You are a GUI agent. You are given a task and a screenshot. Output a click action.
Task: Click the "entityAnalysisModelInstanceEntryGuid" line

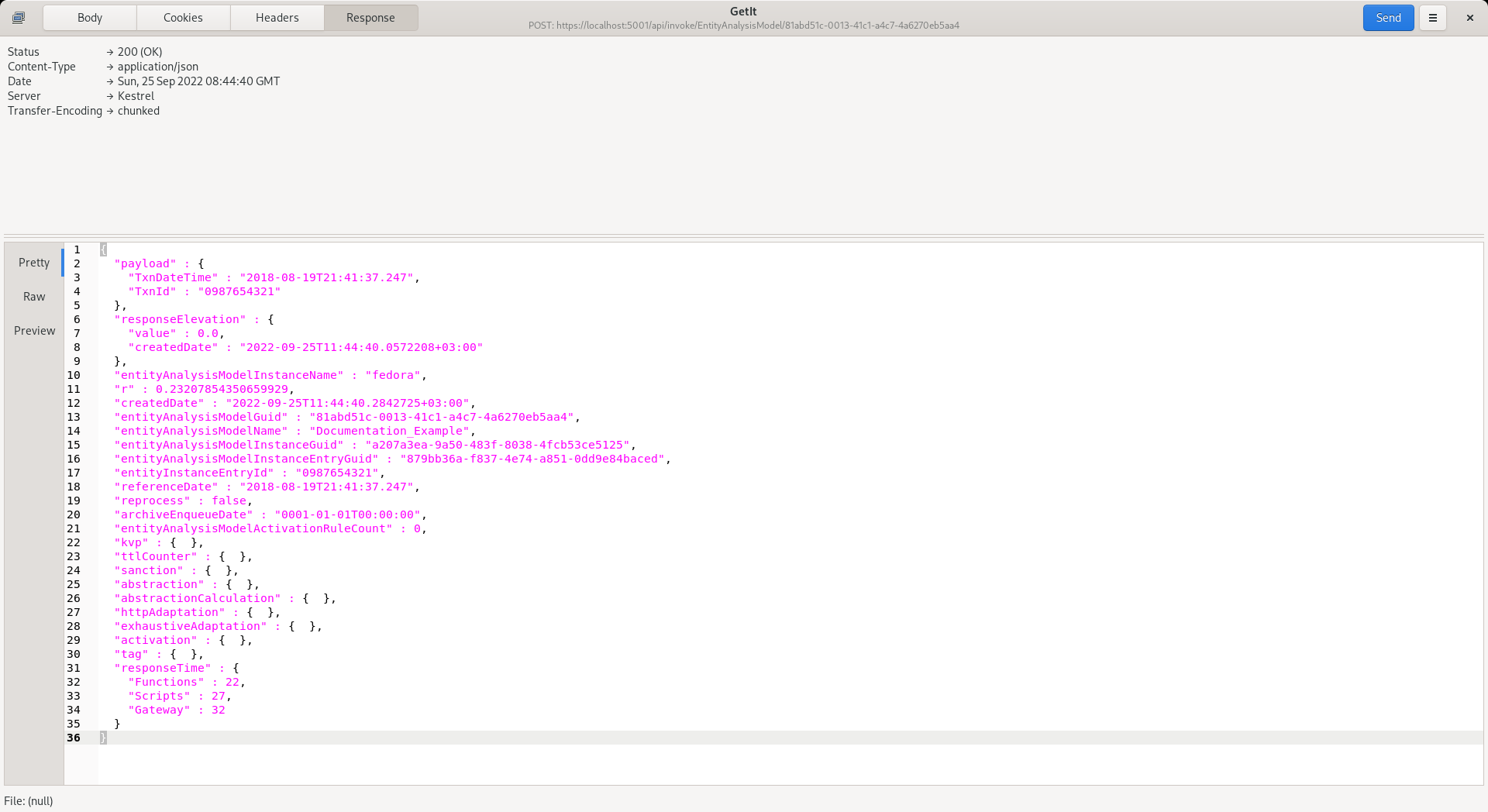click(x=392, y=459)
